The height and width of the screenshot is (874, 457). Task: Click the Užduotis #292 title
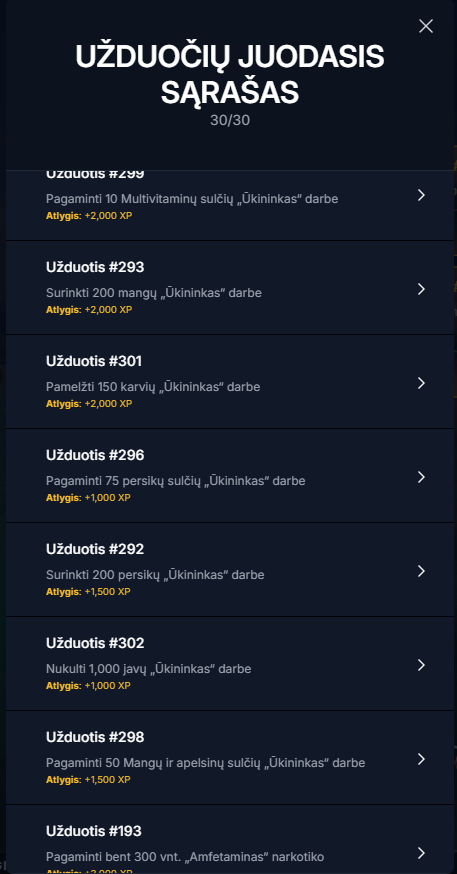point(95,550)
